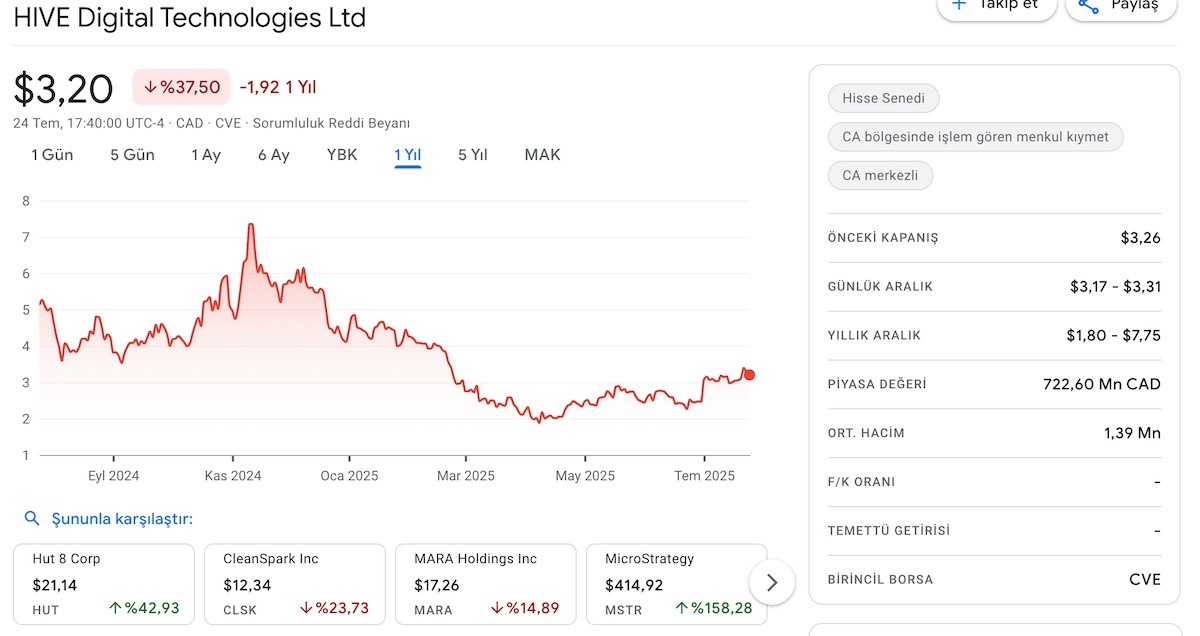Viewport: 1200px width, 636px height.
Task: Click the BİRİNCİL BORSA label
Action: coord(880,580)
